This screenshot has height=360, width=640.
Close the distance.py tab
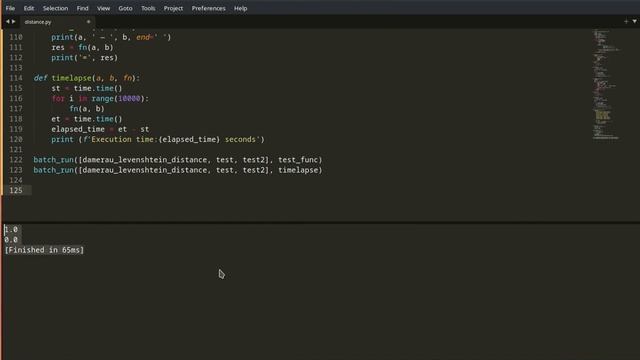88,22
